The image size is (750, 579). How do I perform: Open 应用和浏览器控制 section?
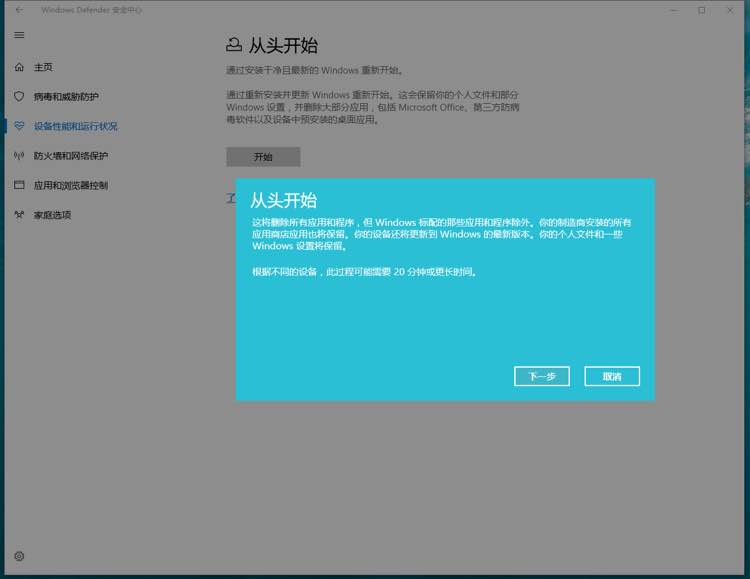(x=71, y=185)
